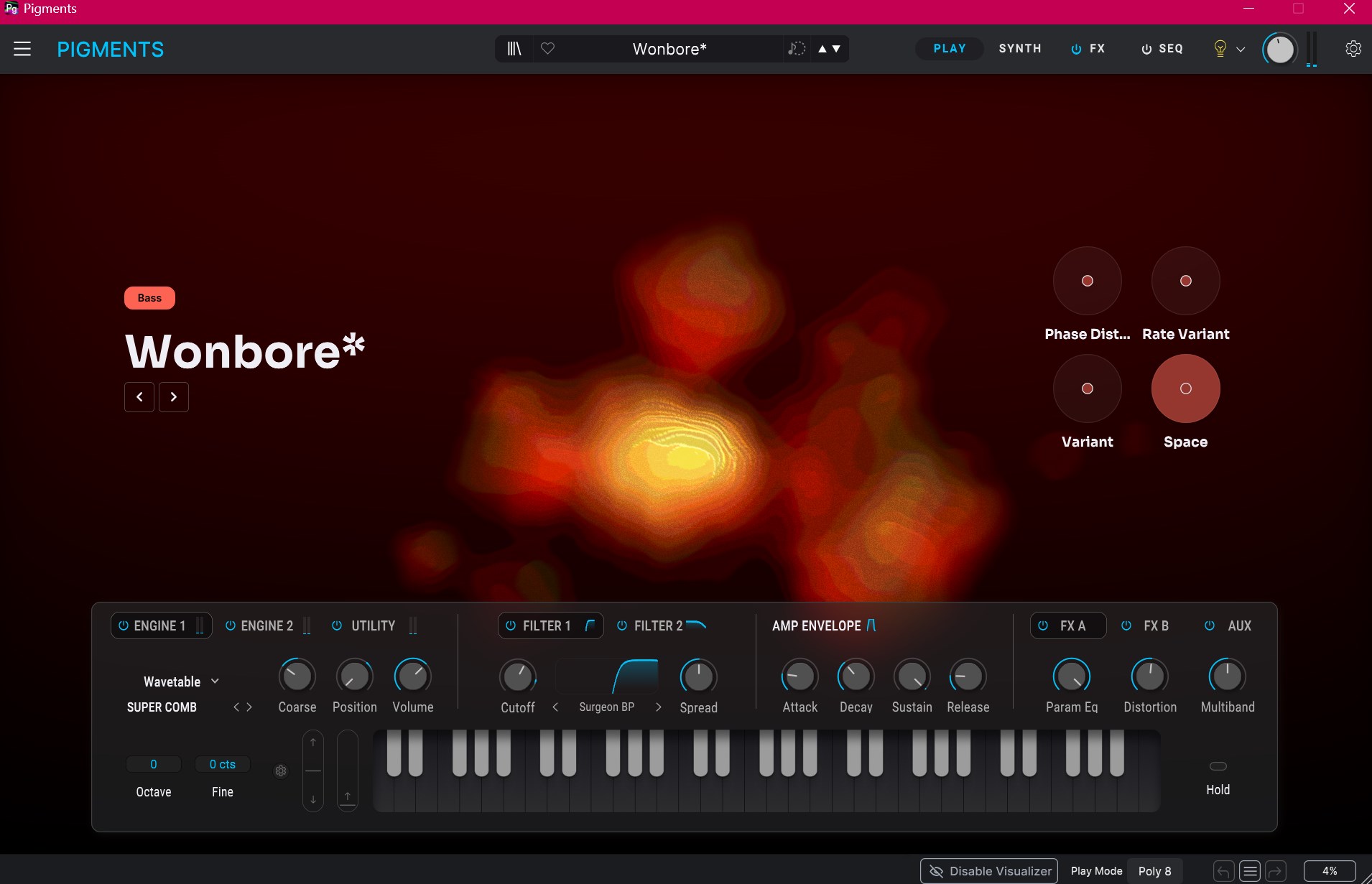Image resolution: width=1372 pixels, height=884 pixels.
Task: Toggle the Hold switch
Action: [x=1218, y=766]
